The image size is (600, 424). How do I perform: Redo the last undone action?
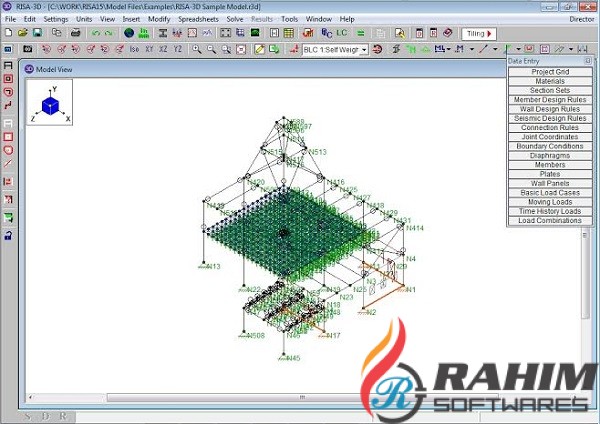point(109,33)
